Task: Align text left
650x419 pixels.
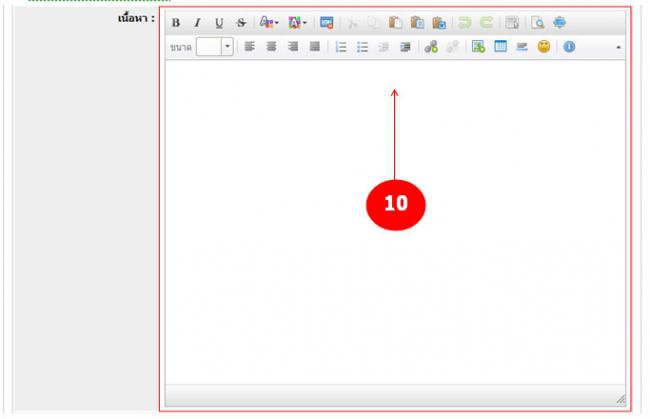Action: pos(250,46)
